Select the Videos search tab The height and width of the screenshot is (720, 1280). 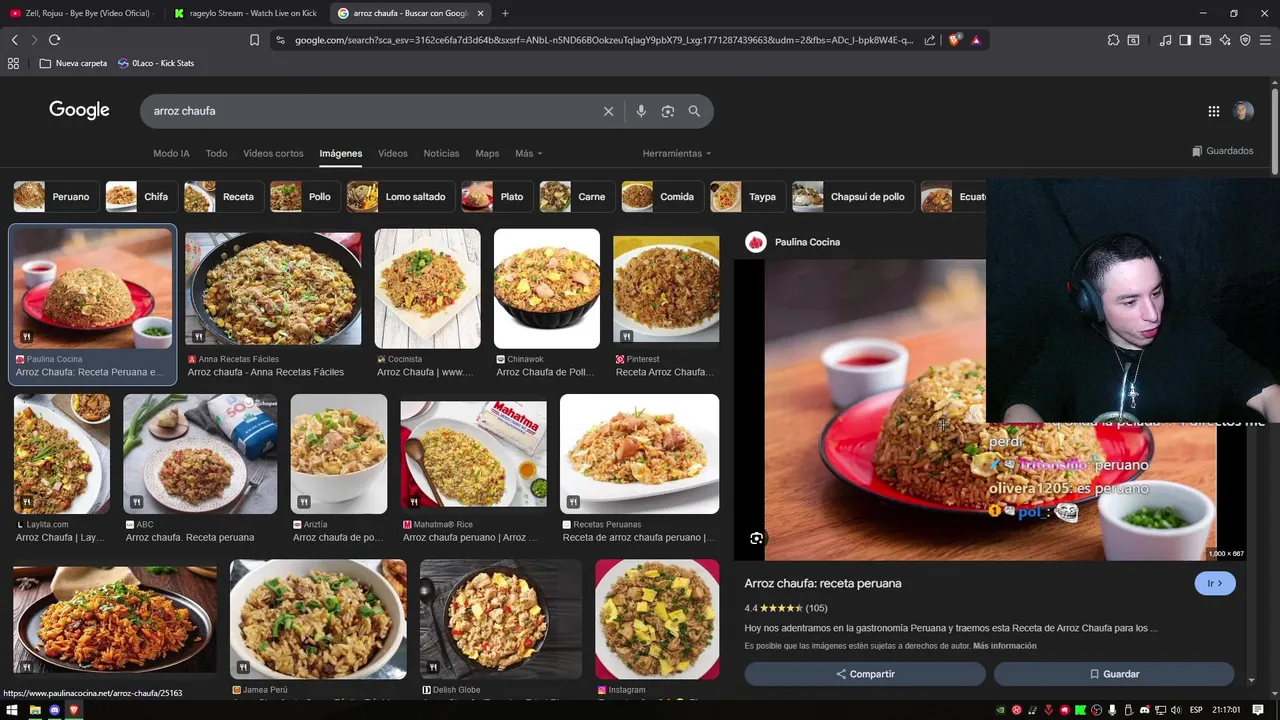click(x=392, y=154)
